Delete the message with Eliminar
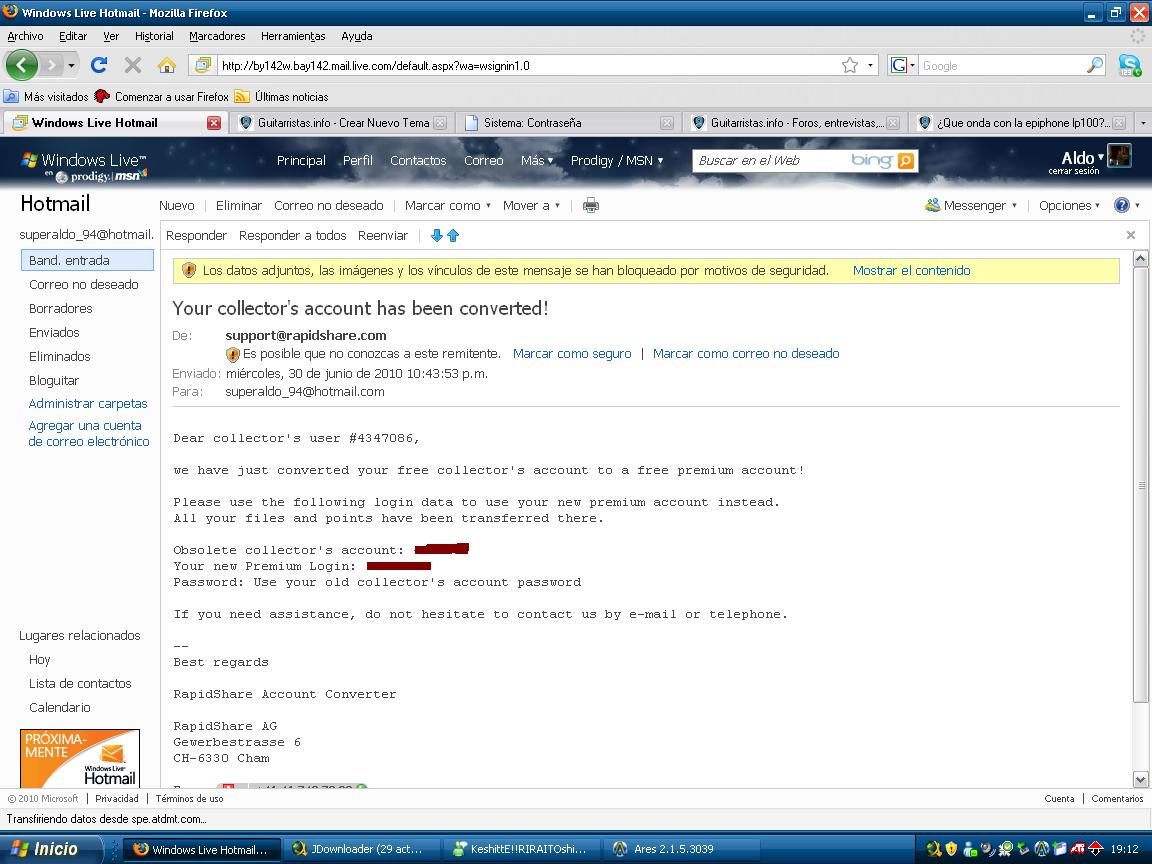 click(239, 206)
